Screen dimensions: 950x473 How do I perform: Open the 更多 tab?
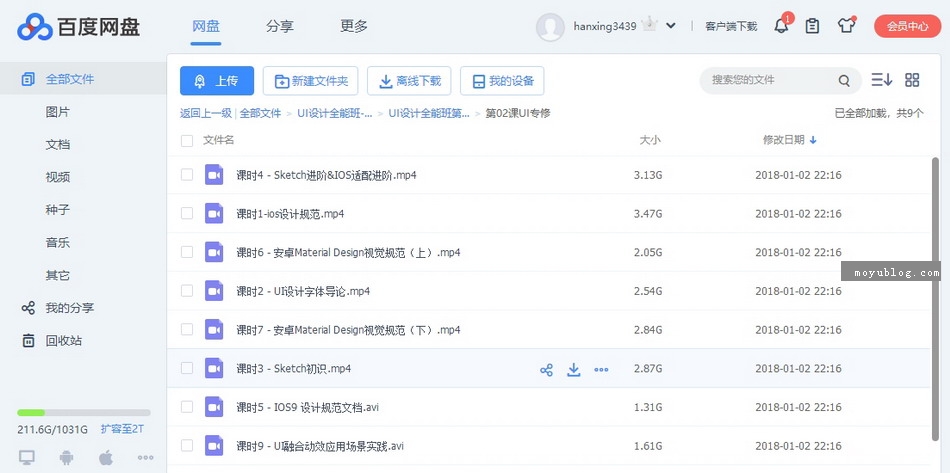pos(354,27)
